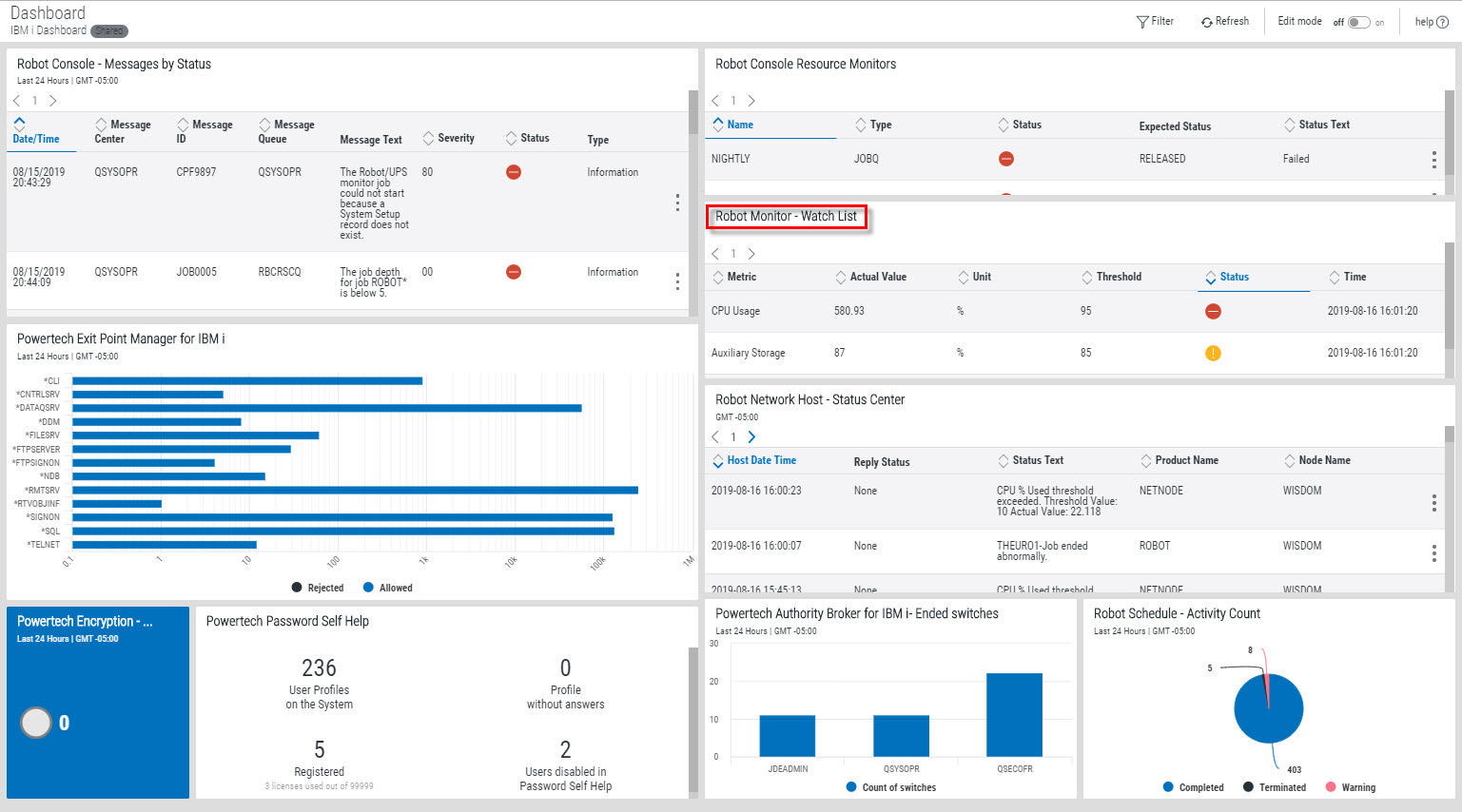Toggle Allowed series in Exit Point chart legend
Screen dimensions: 1462x812
(388, 588)
